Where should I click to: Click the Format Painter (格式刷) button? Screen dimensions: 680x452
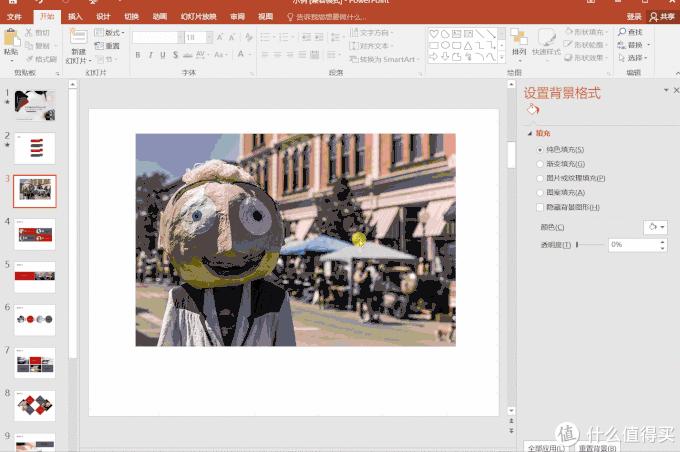[42, 59]
